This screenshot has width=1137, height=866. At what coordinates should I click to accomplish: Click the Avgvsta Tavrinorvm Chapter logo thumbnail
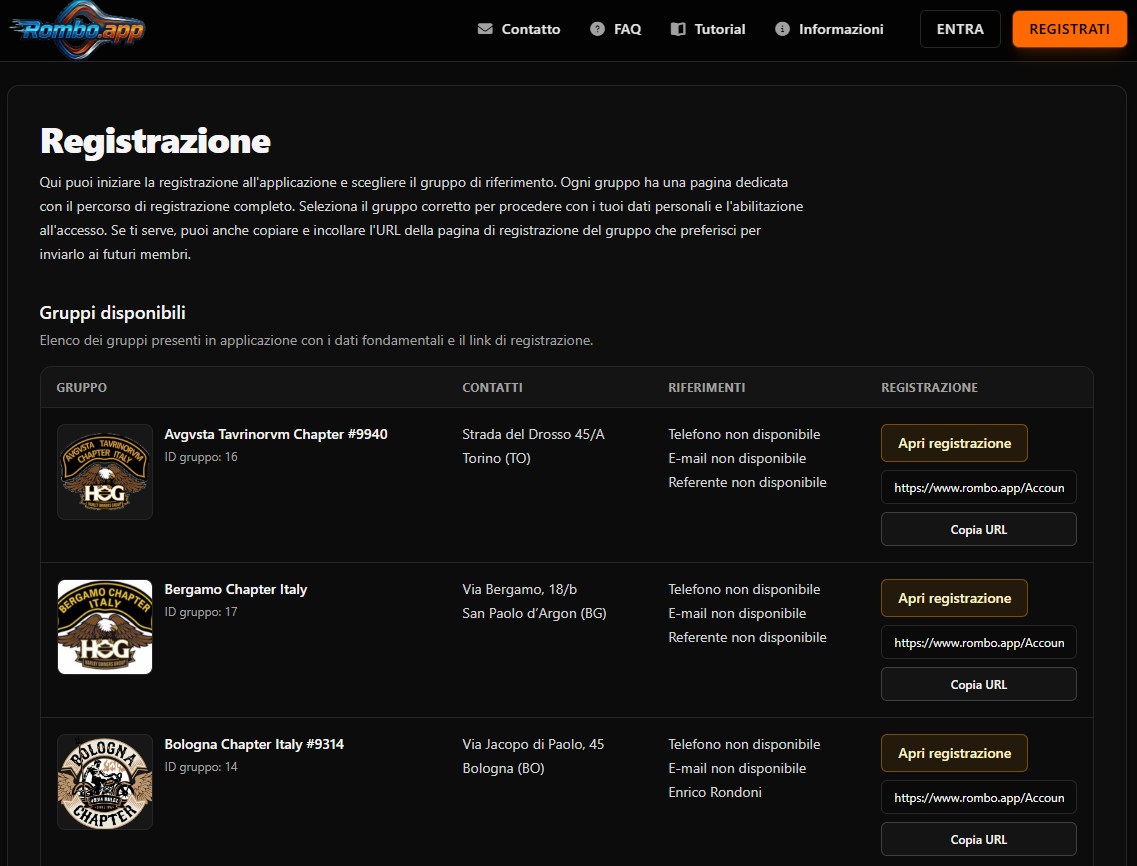pyautogui.click(x=105, y=472)
